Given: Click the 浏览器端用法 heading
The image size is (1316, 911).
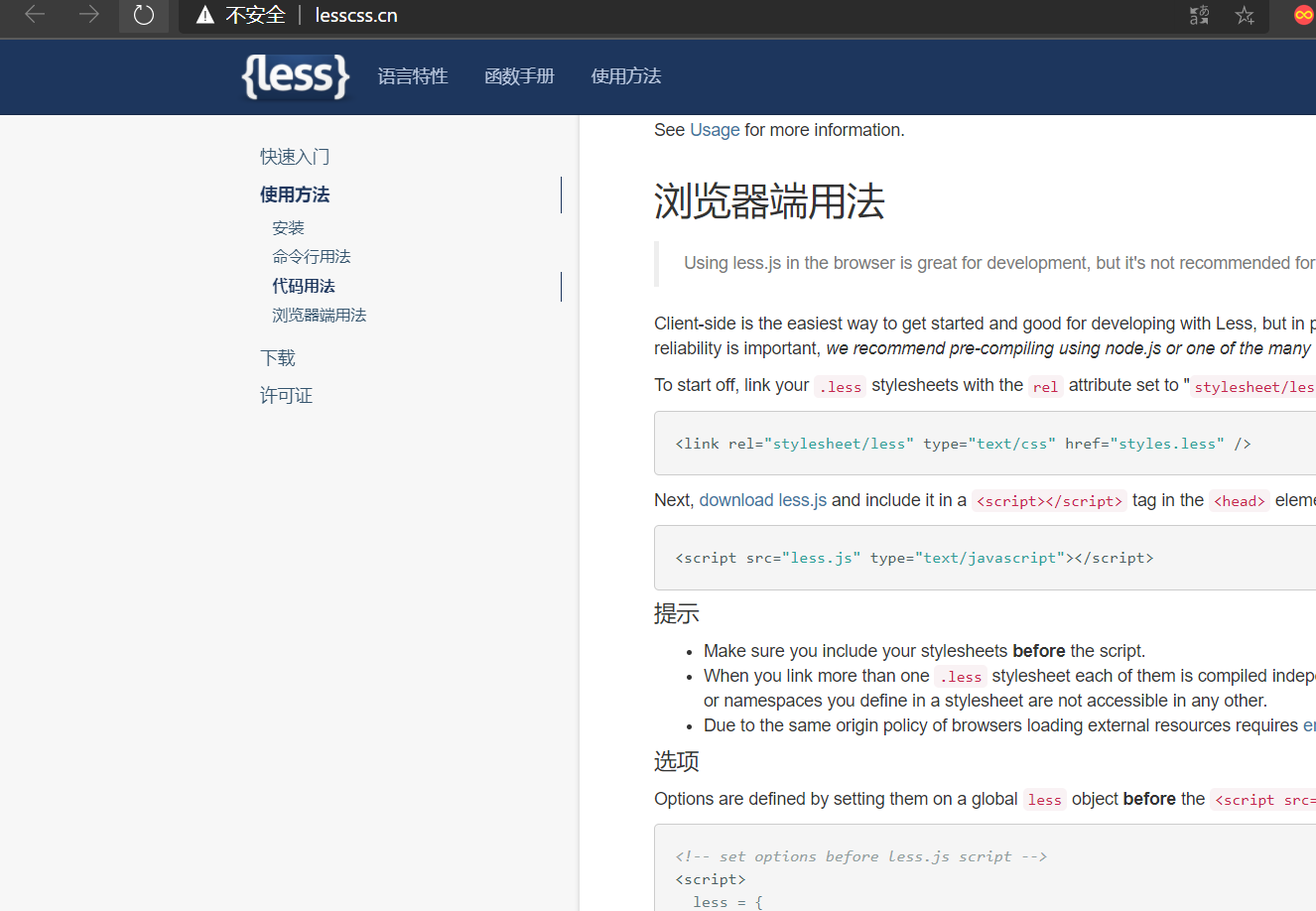Looking at the screenshot, I should point(769,201).
